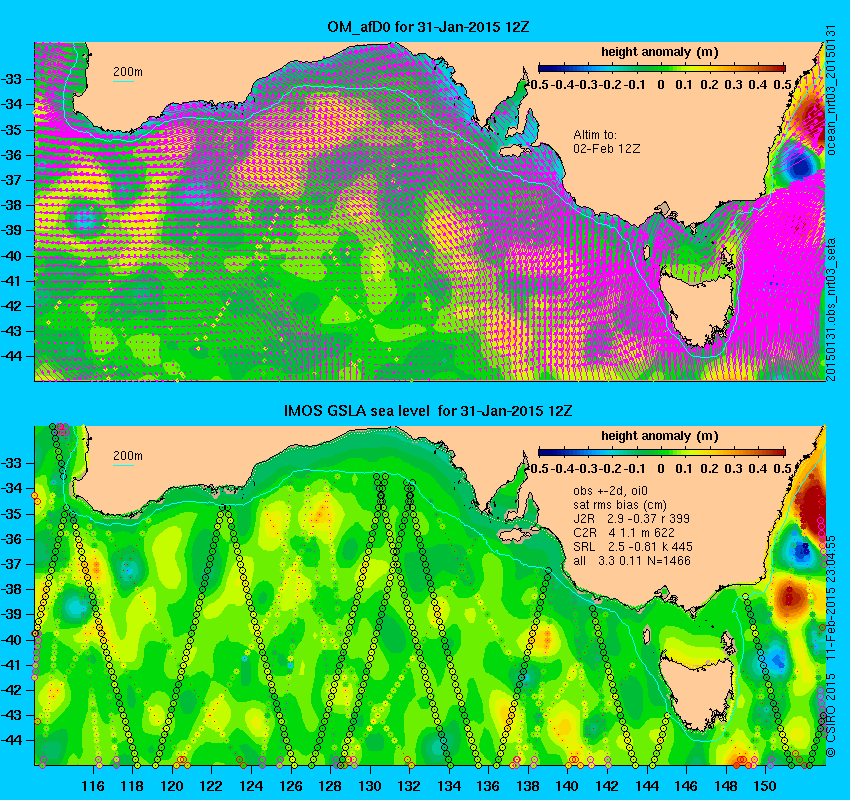Image resolution: width=850 pixels, height=800 pixels.
Task: Click longitude label "132"
Action: tap(409, 786)
